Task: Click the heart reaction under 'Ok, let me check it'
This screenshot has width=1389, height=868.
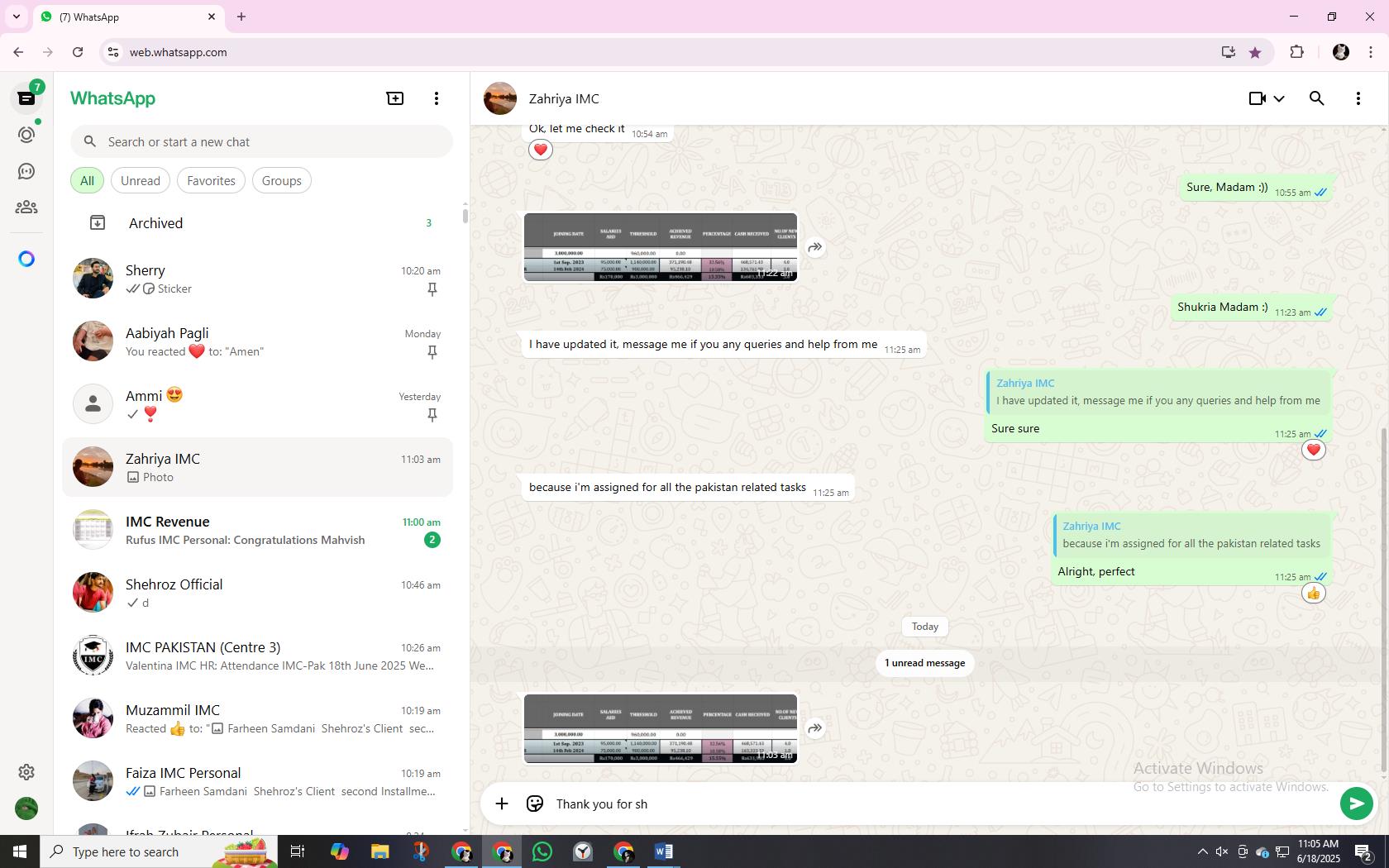Action: tap(541, 150)
